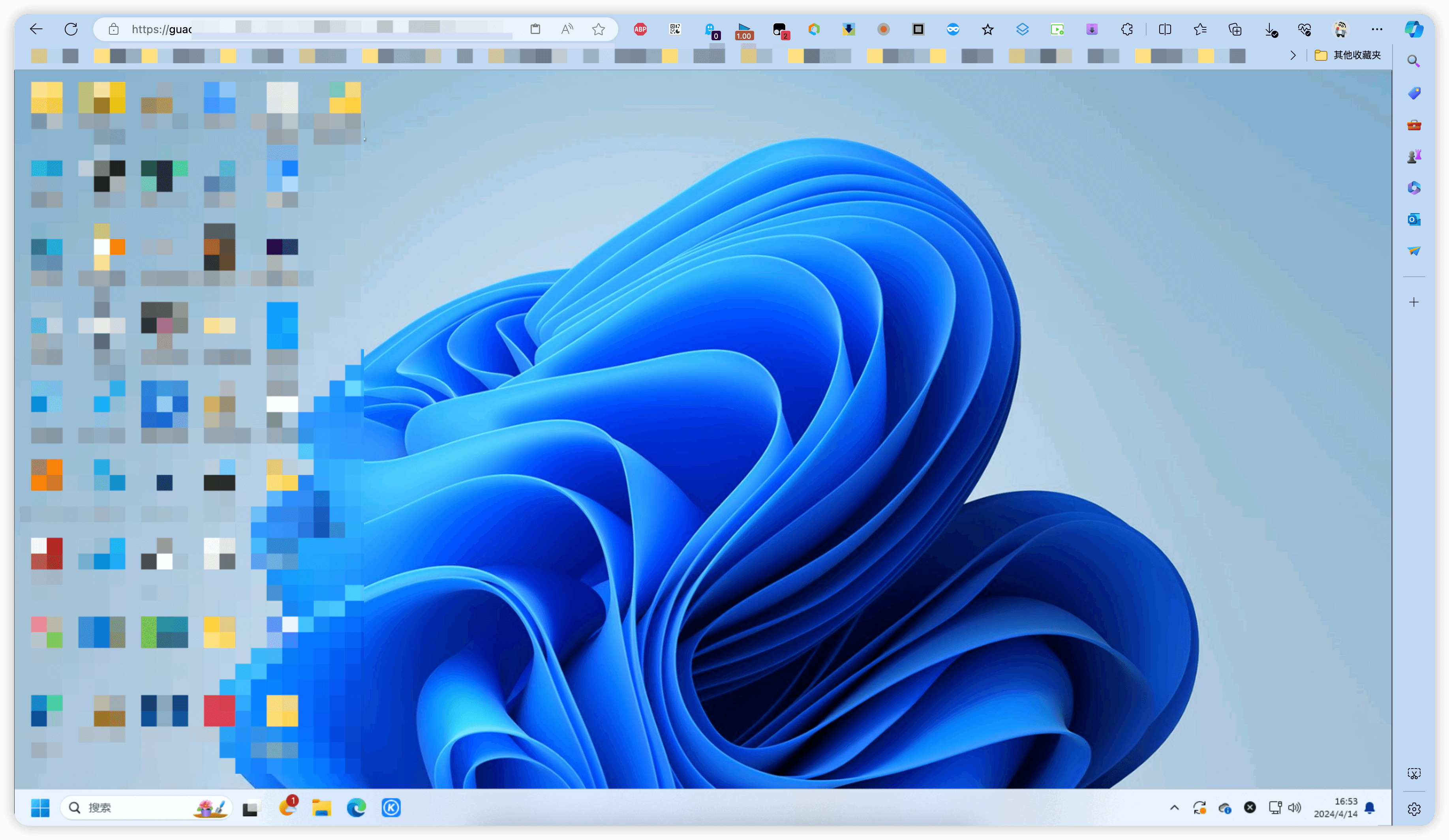Screen dimensions: 1449x840
Task: Open the Downloads panel
Action: point(1271,29)
